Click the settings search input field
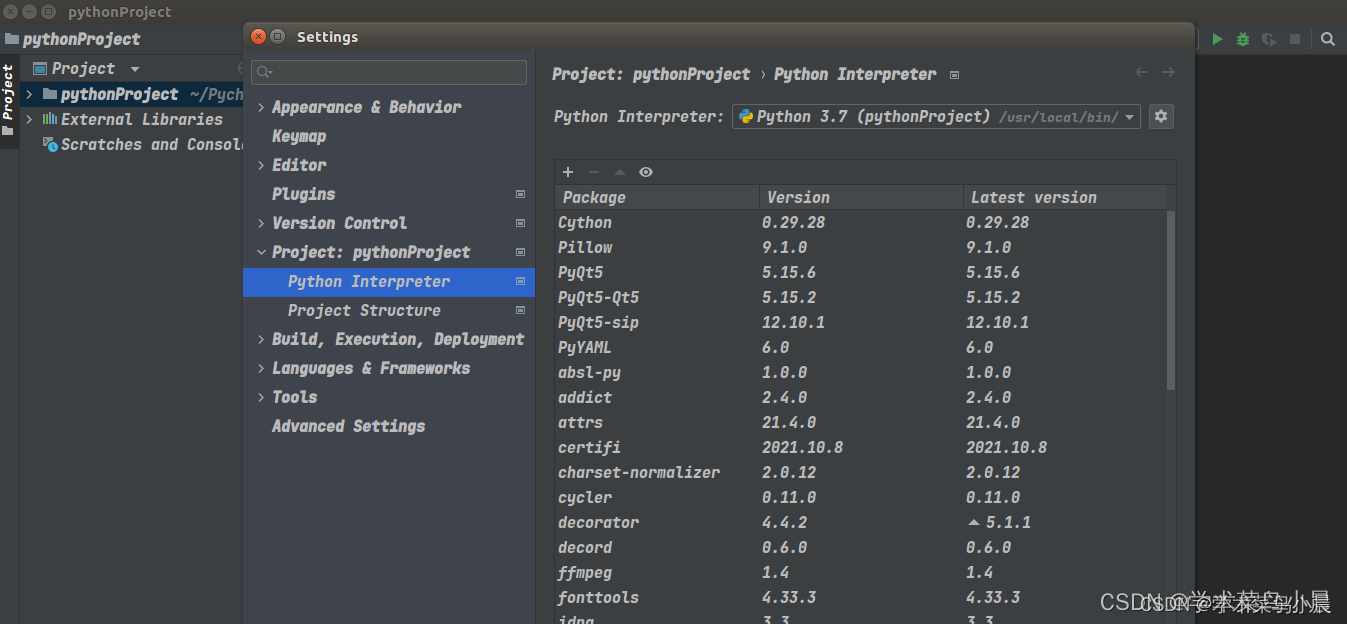Image resolution: width=1347 pixels, height=624 pixels. [x=390, y=72]
